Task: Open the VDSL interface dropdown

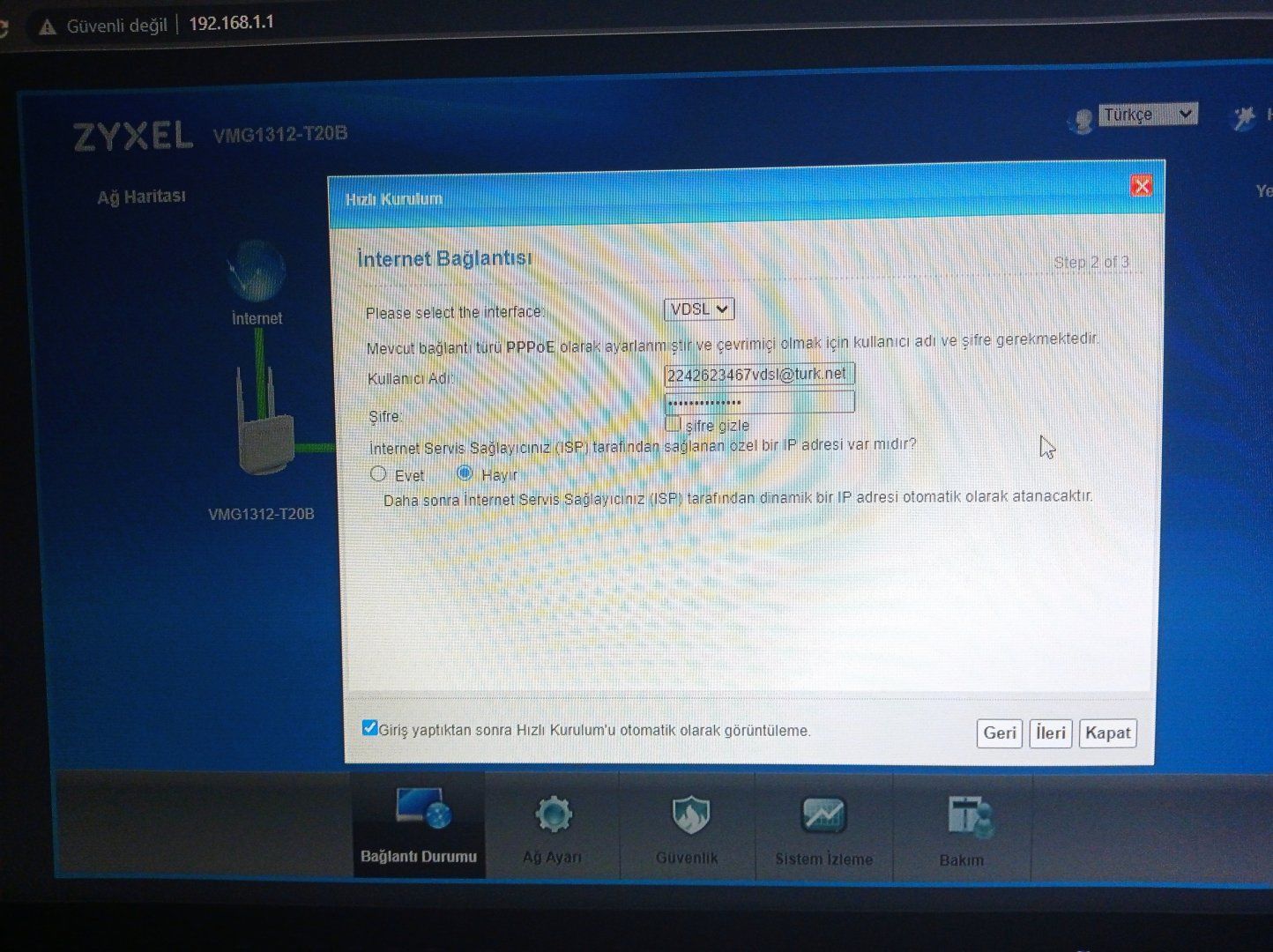Action: click(x=699, y=309)
